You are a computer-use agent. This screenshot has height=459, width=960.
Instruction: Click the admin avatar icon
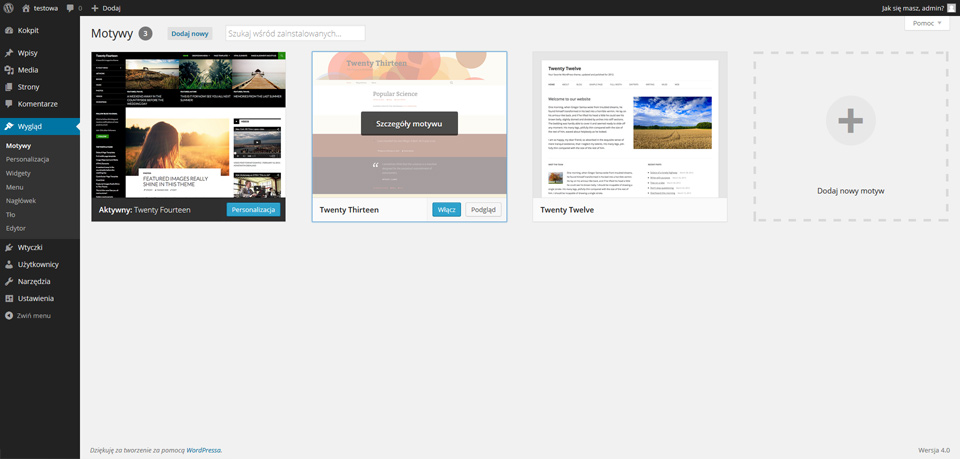[x=950, y=8]
